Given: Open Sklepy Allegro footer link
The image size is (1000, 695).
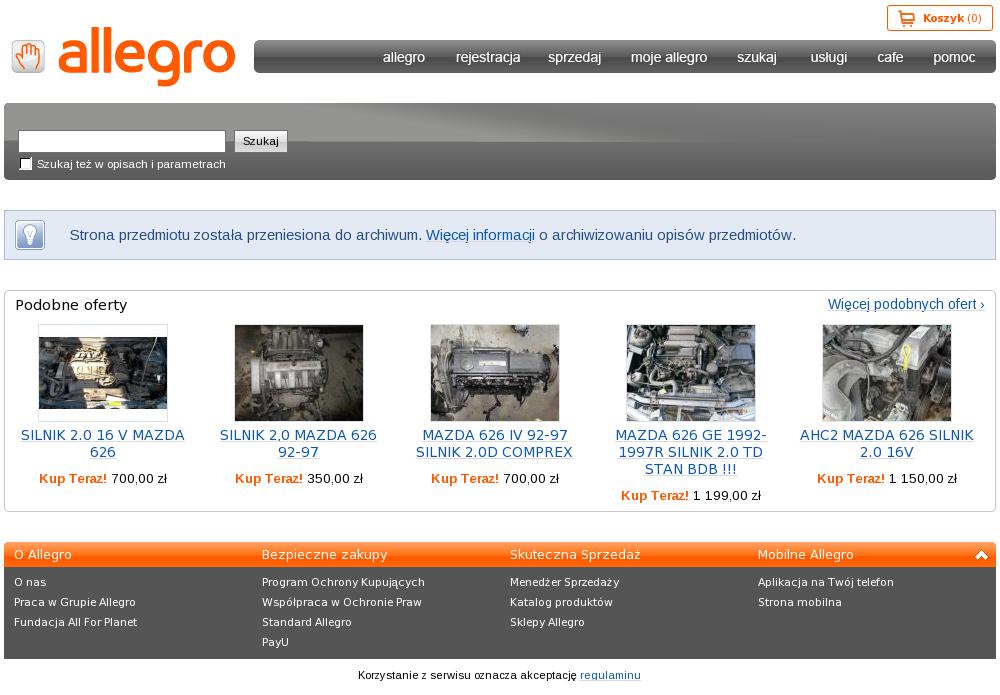Looking at the screenshot, I should click(x=547, y=622).
